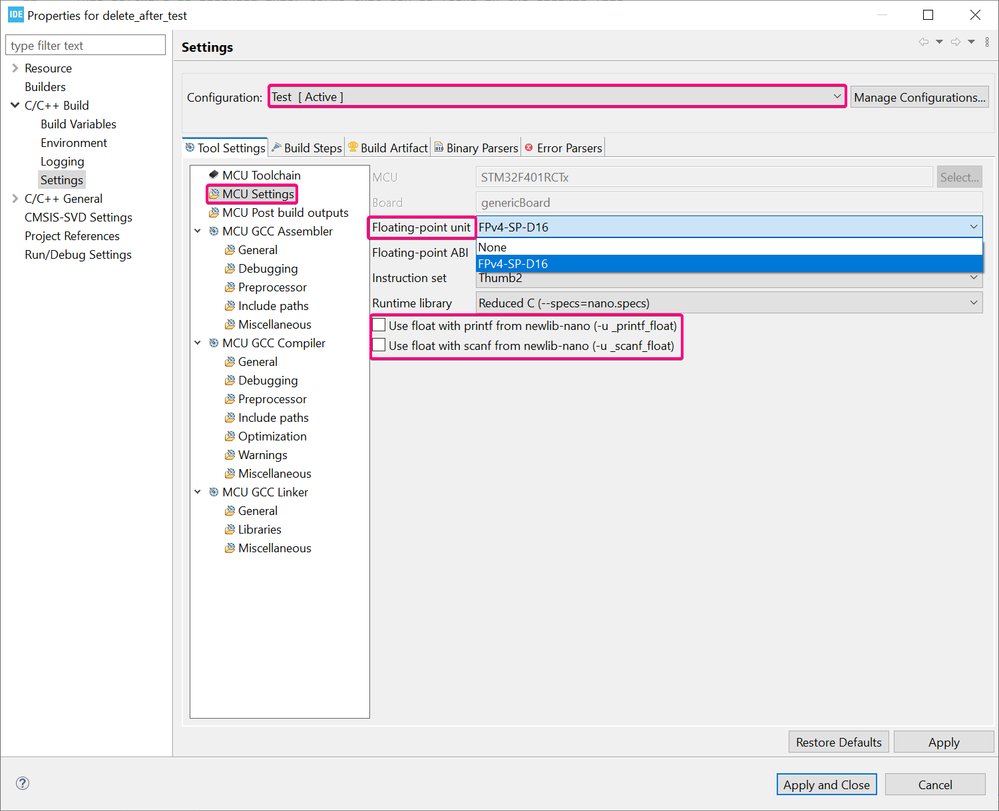This screenshot has width=999, height=811.
Task: Click the IDE window title icon
Action: 16,15
